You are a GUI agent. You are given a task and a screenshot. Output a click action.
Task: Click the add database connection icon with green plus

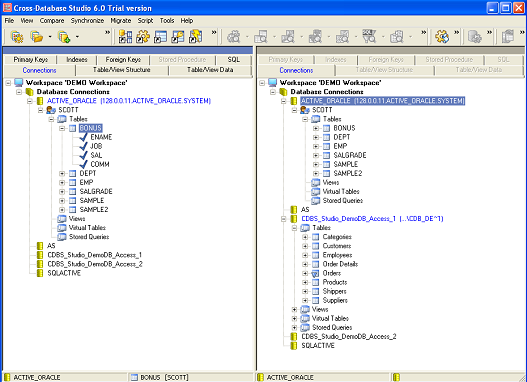point(64,36)
